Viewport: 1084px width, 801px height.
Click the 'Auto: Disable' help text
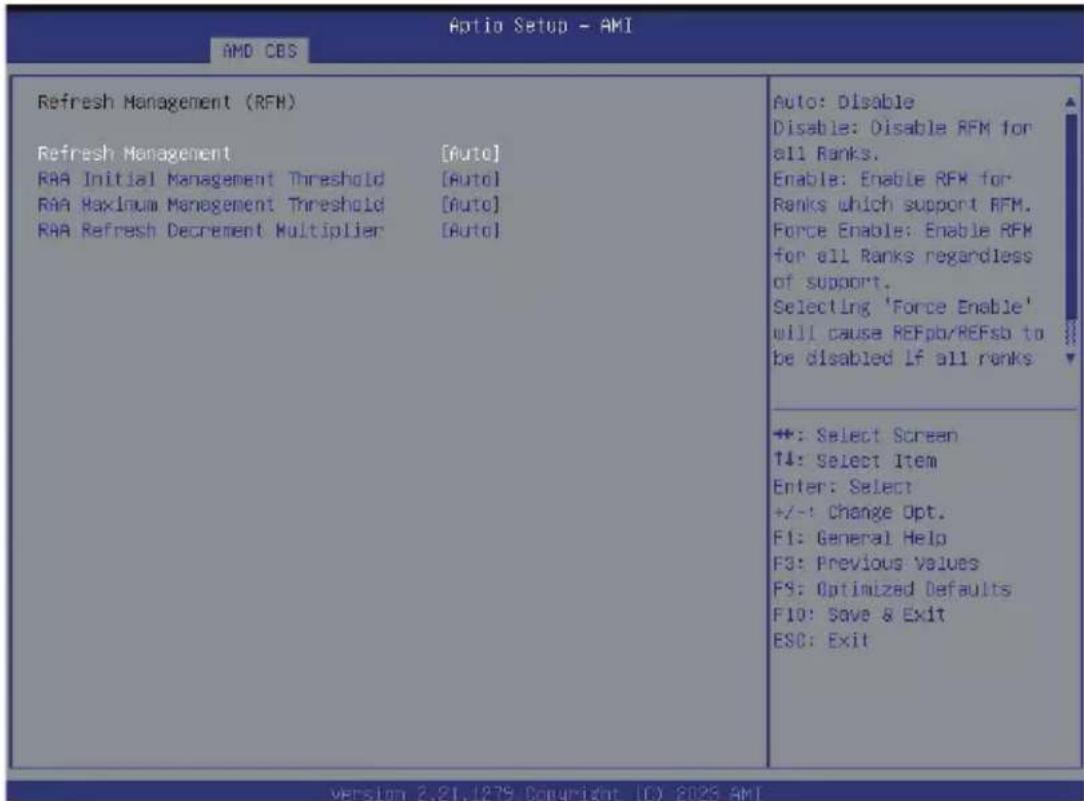(843, 102)
